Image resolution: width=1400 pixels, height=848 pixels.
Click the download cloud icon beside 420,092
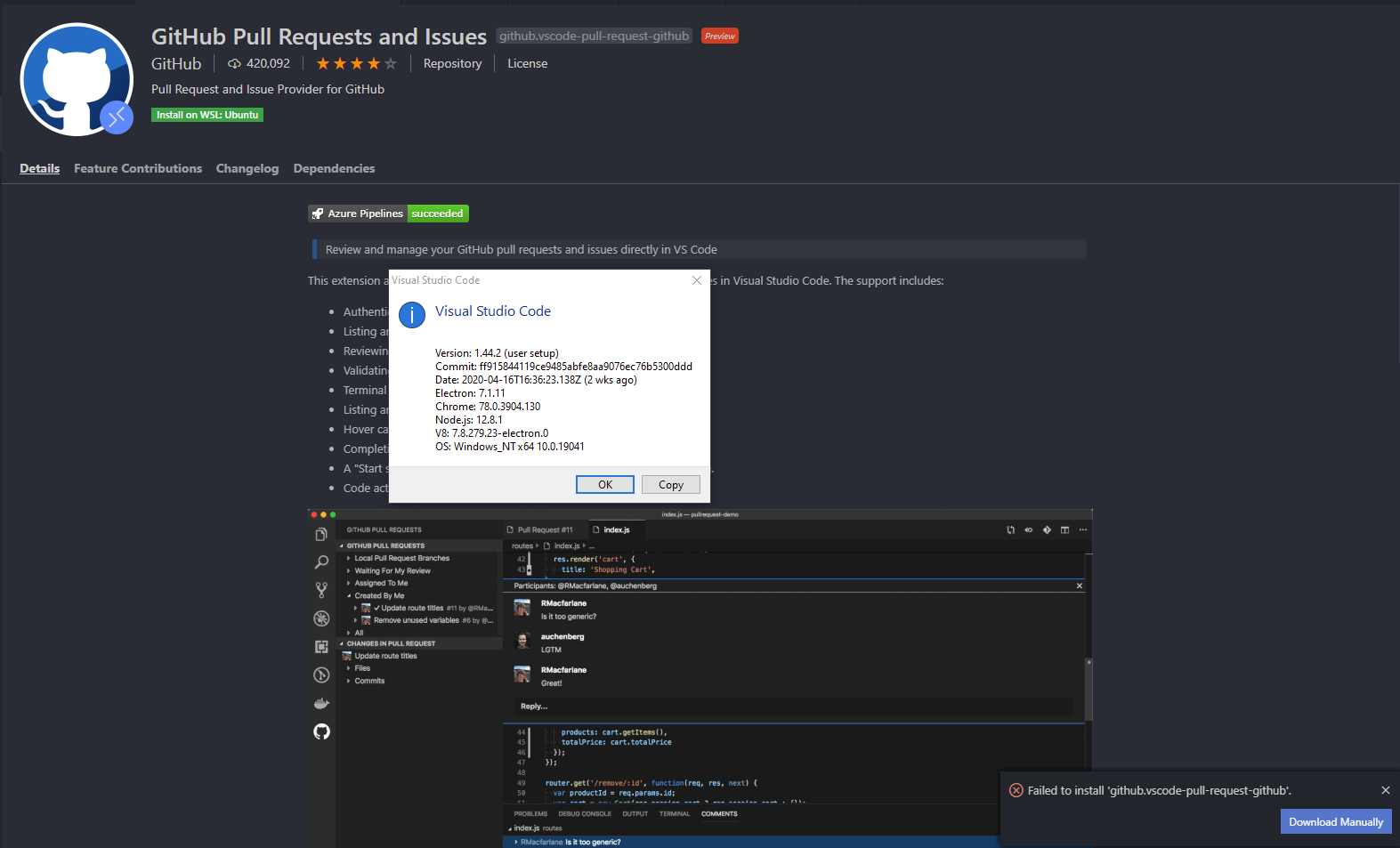(x=234, y=64)
